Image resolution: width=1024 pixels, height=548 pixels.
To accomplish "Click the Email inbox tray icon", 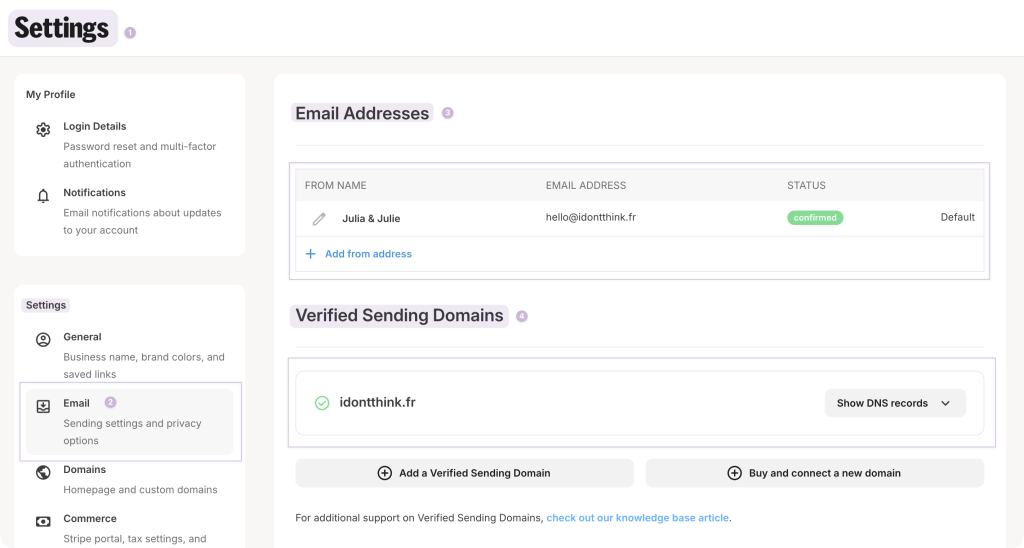I will (x=43, y=406).
